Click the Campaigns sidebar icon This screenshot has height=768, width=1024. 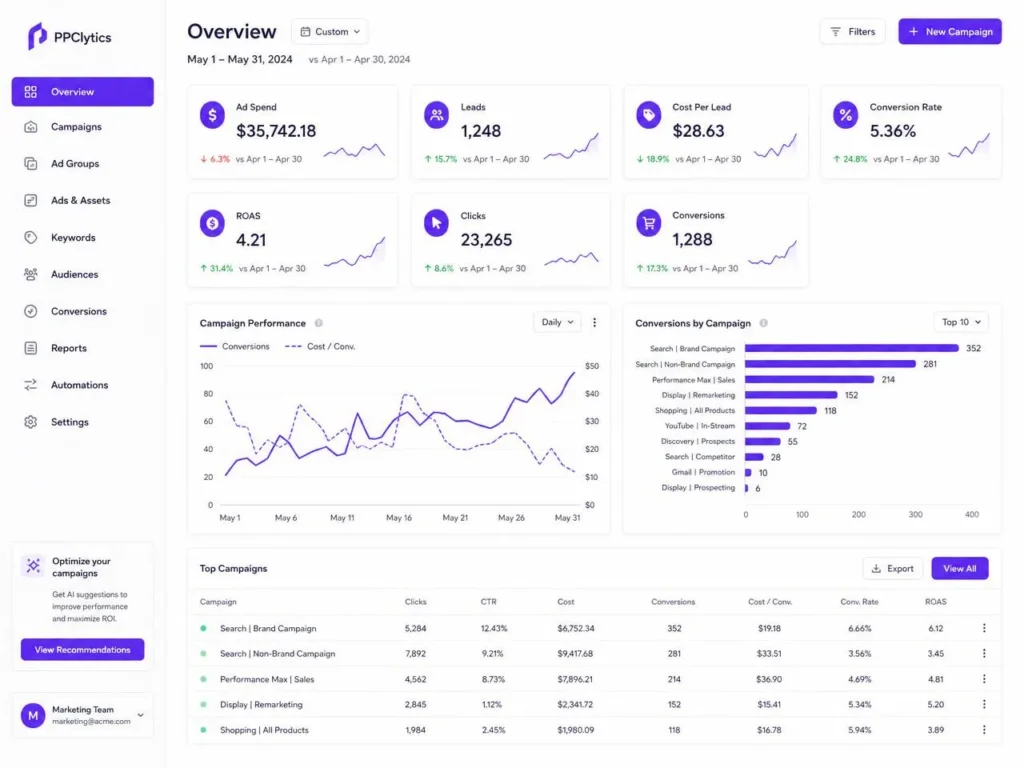tap(31, 127)
